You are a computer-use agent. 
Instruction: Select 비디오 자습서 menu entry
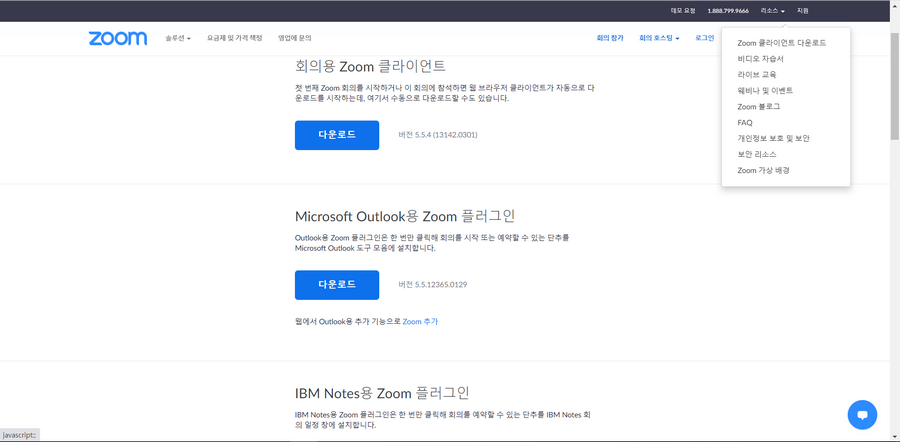pos(761,59)
